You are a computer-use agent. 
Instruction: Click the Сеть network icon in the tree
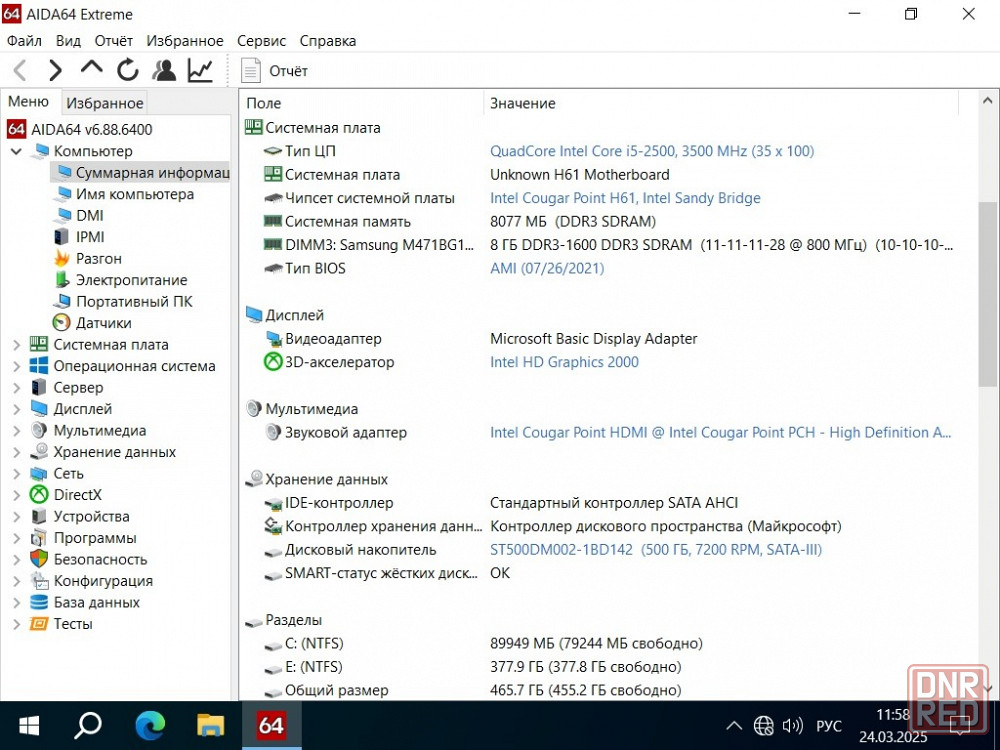coord(39,474)
